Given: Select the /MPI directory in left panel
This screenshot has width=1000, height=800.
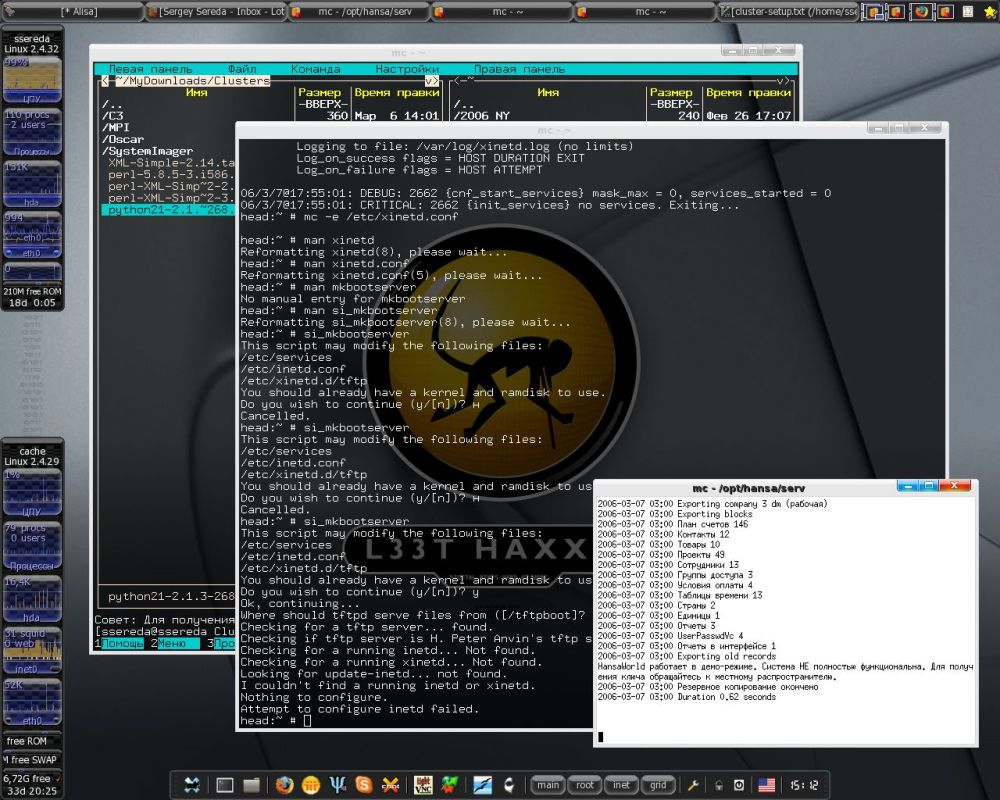Looking at the screenshot, I should click(115, 128).
